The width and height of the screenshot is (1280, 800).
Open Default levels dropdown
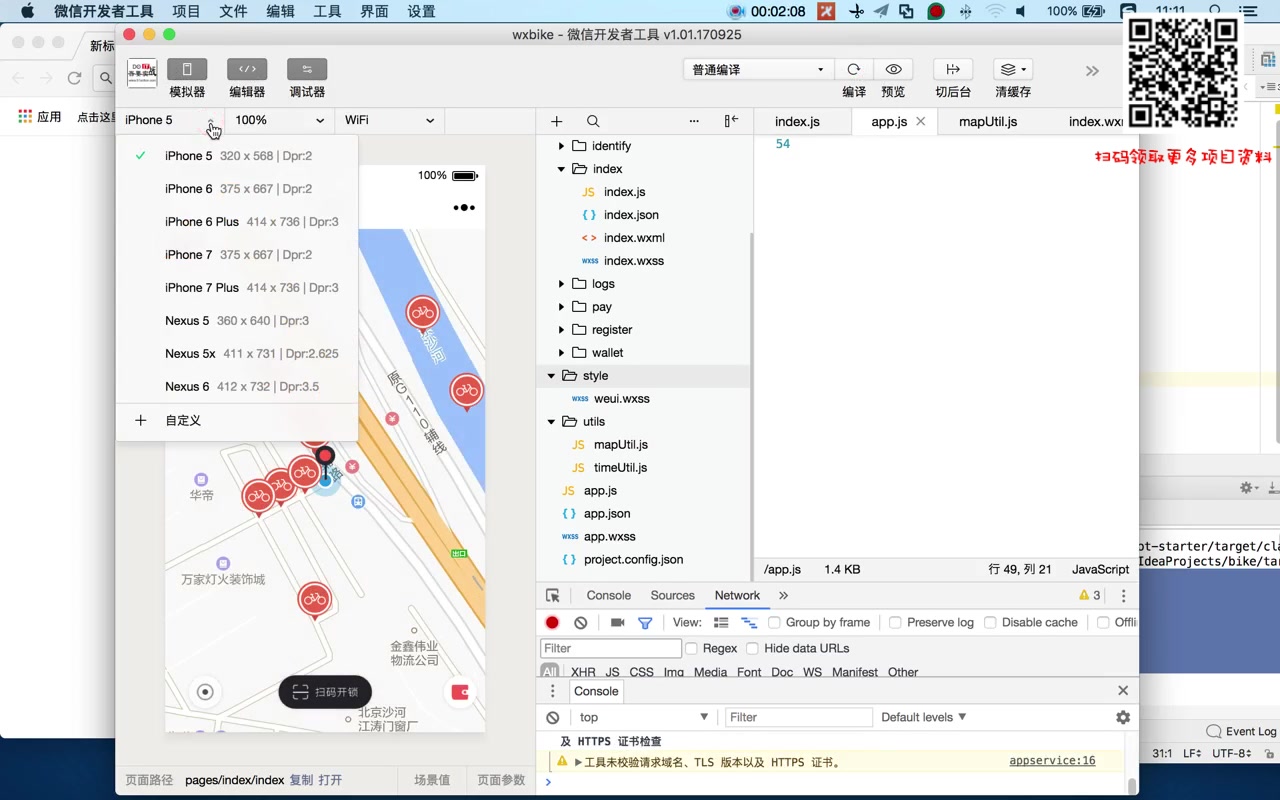click(924, 717)
